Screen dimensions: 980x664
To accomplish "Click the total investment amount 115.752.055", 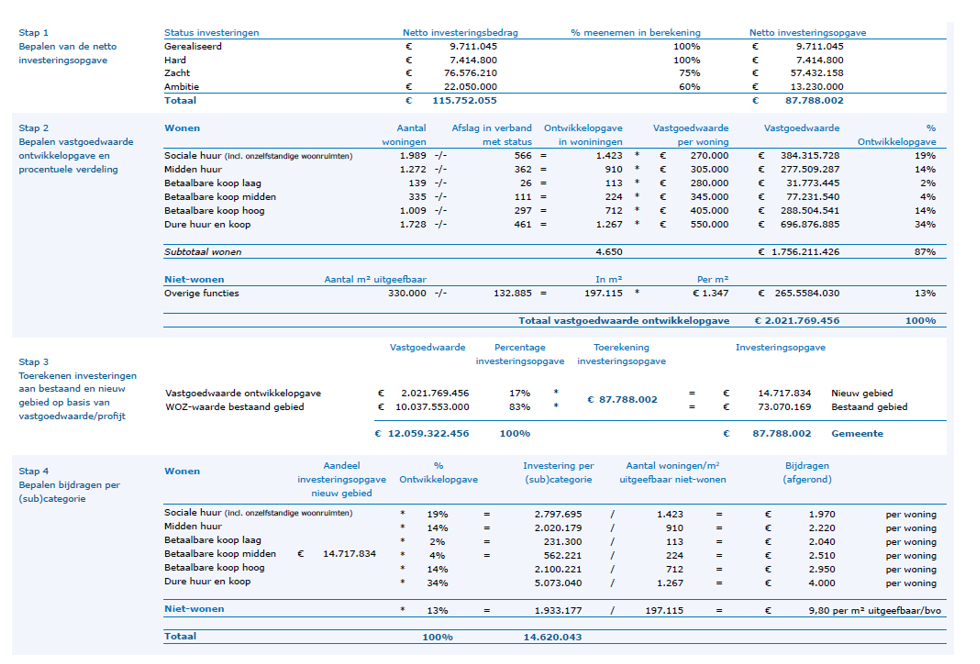I will 464,100.
